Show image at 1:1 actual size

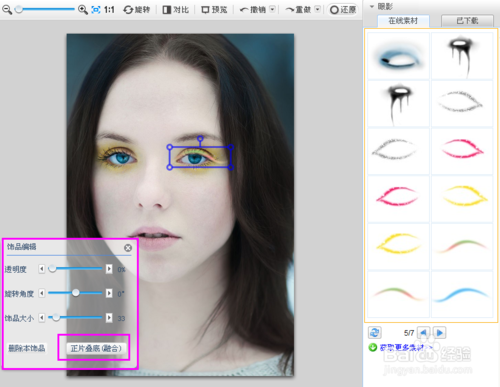(109, 10)
